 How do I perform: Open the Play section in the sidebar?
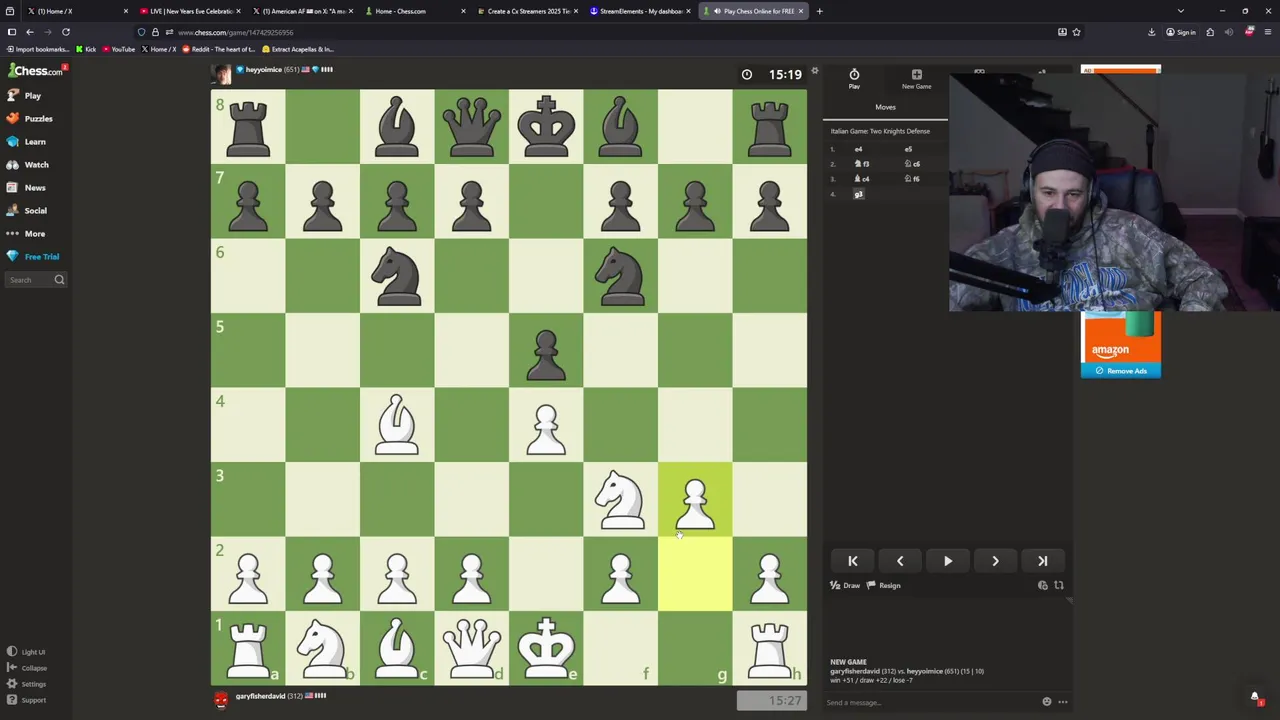coord(24,96)
